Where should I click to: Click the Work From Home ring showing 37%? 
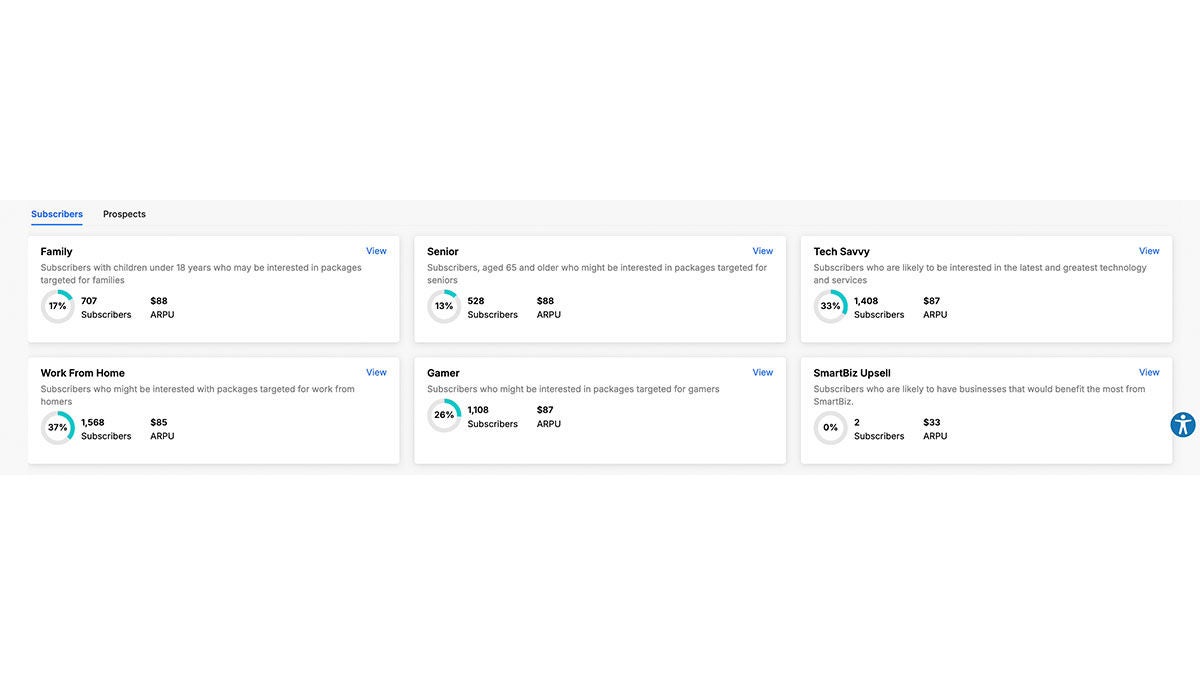click(x=57, y=428)
